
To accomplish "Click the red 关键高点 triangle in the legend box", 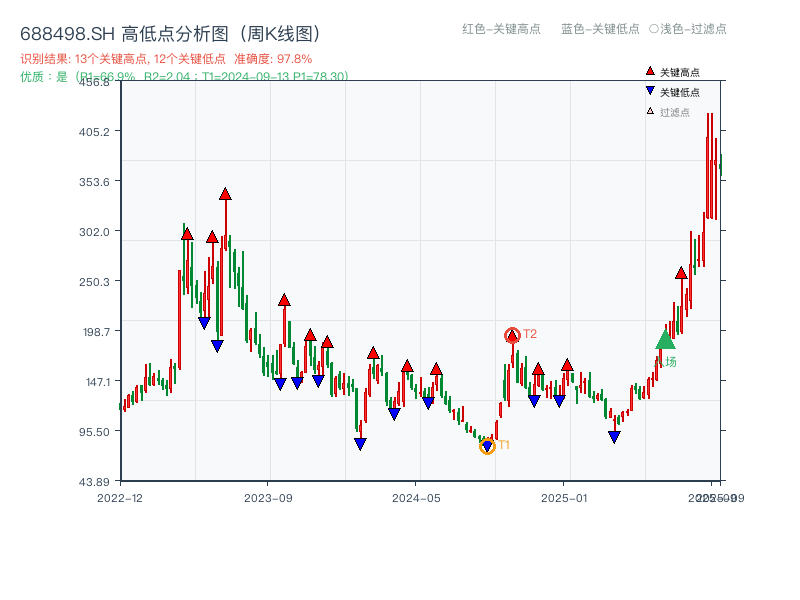I will tap(650, 70).
